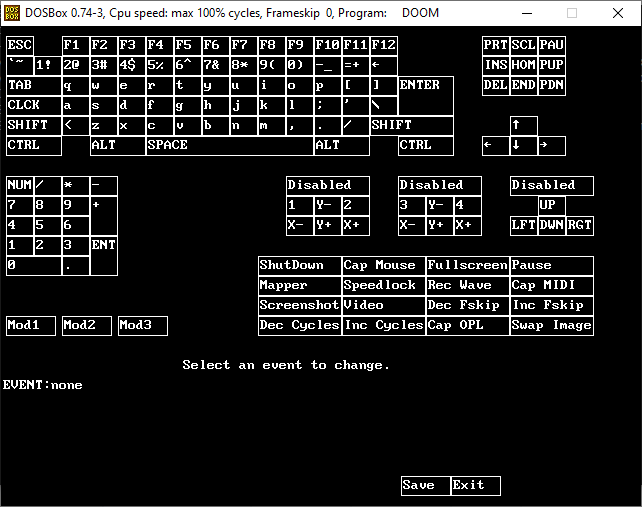Viewport: 642px width, 507px height.
Task: Exit the mapper screen
Action: coord(476,486)
